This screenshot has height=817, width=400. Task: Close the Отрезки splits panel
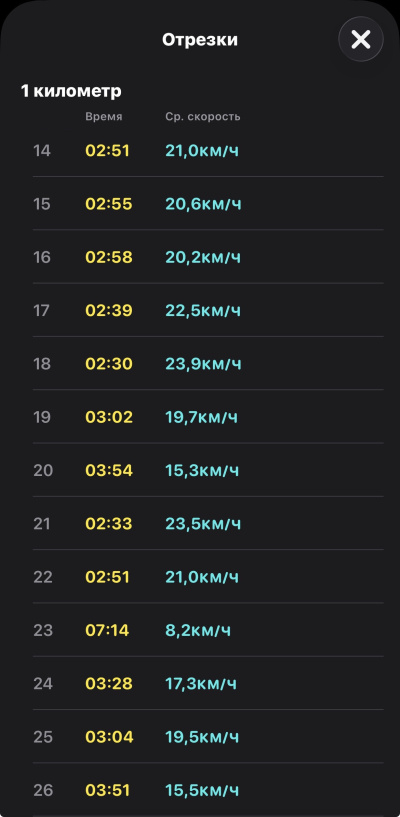click(x=361, y=39)
